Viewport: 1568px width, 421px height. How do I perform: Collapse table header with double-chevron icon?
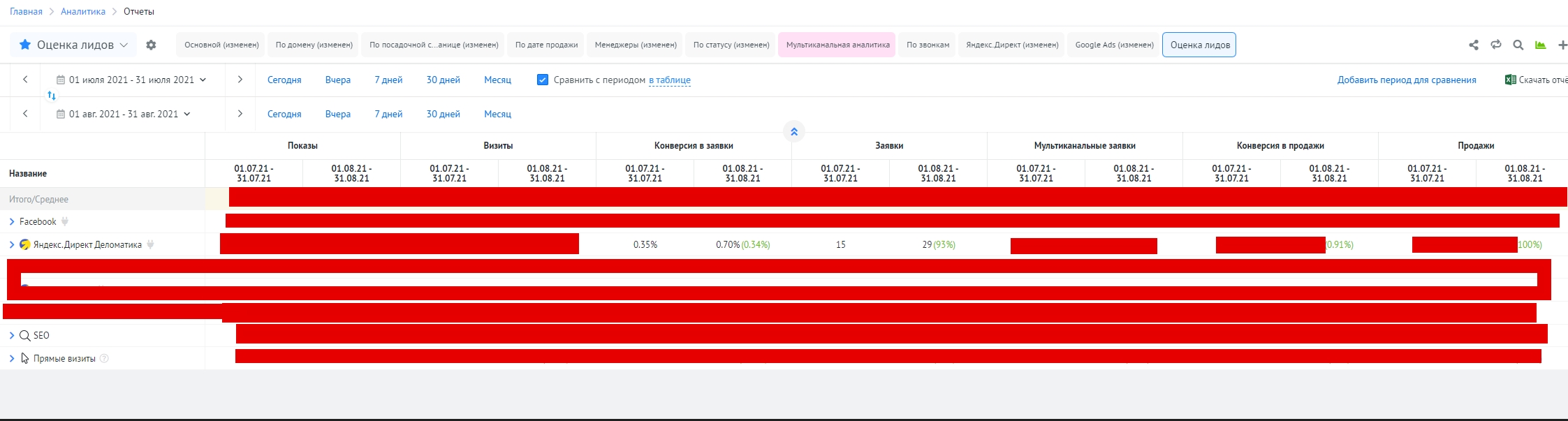(x=793, y=131)
